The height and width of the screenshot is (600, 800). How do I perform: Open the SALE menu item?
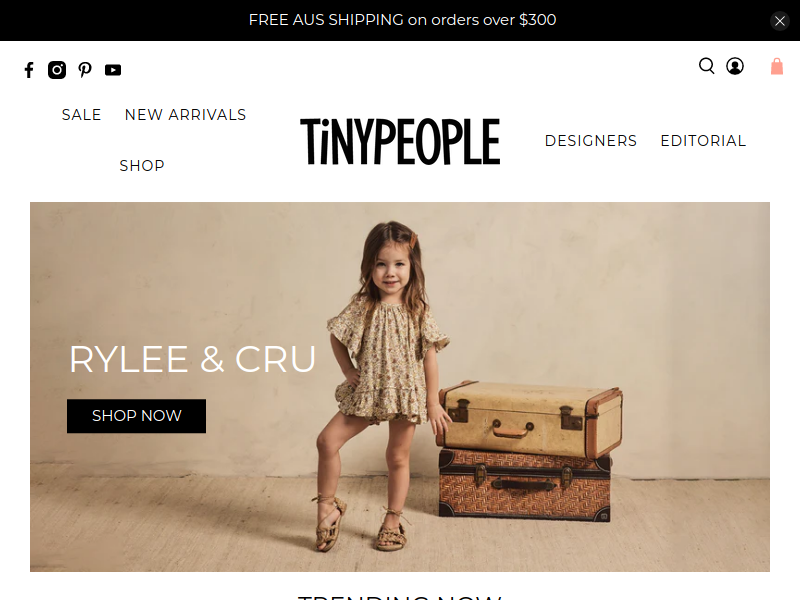pos(82,115)
